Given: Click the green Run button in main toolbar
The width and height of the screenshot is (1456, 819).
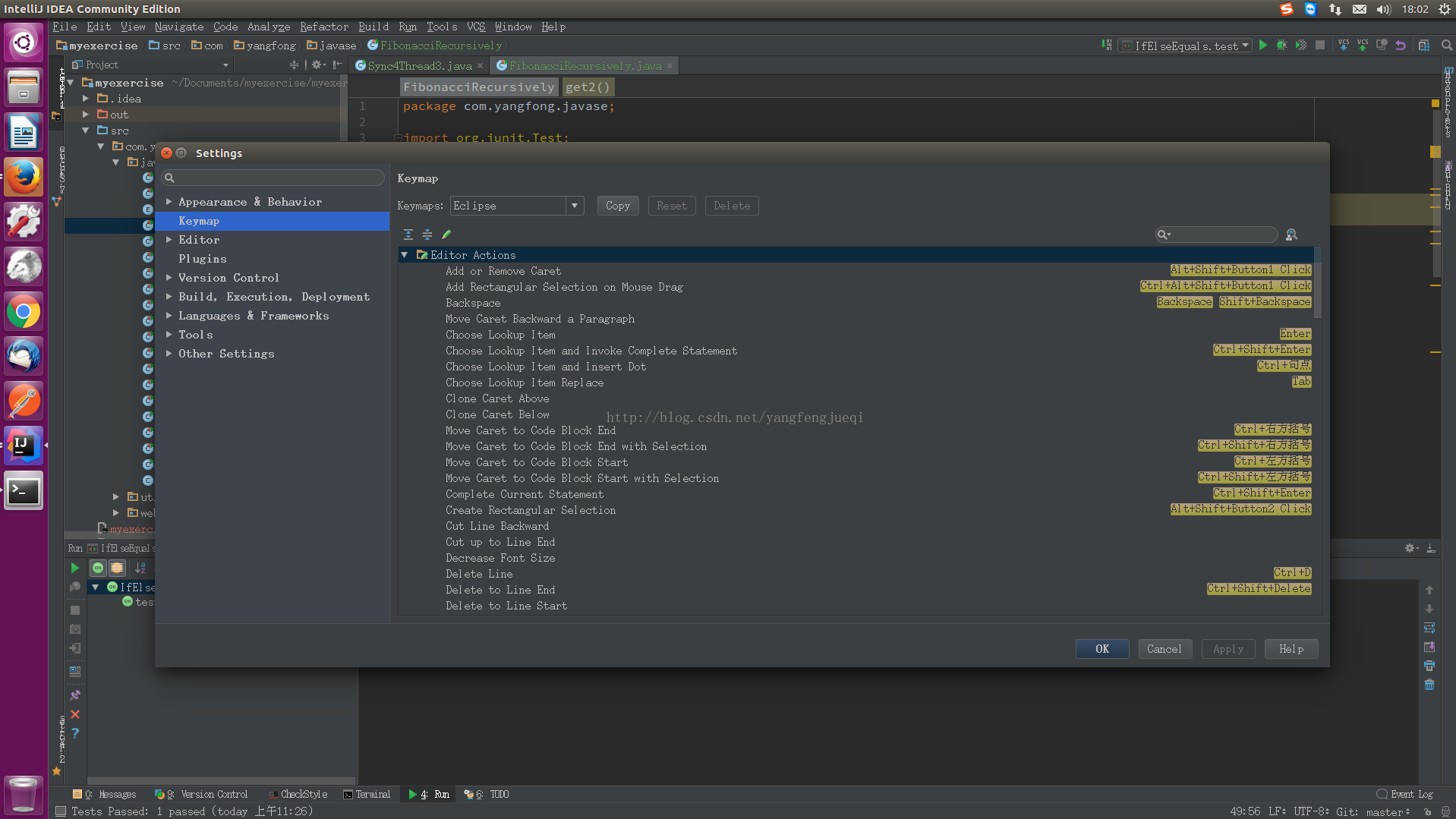Looking at the screenshot, I should [x=1263, y=46].
